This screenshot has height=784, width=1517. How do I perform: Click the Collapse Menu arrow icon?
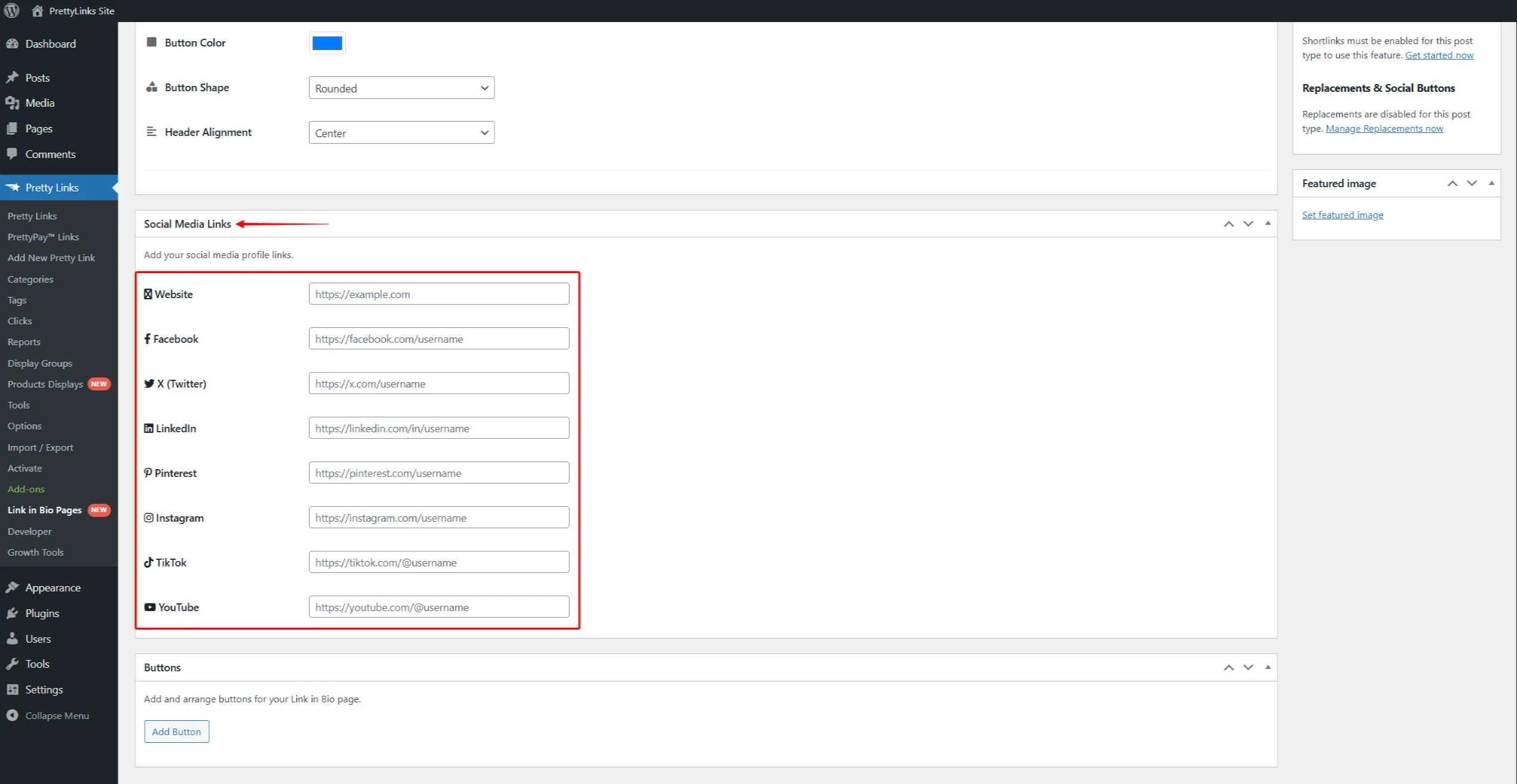click(12, 715)
